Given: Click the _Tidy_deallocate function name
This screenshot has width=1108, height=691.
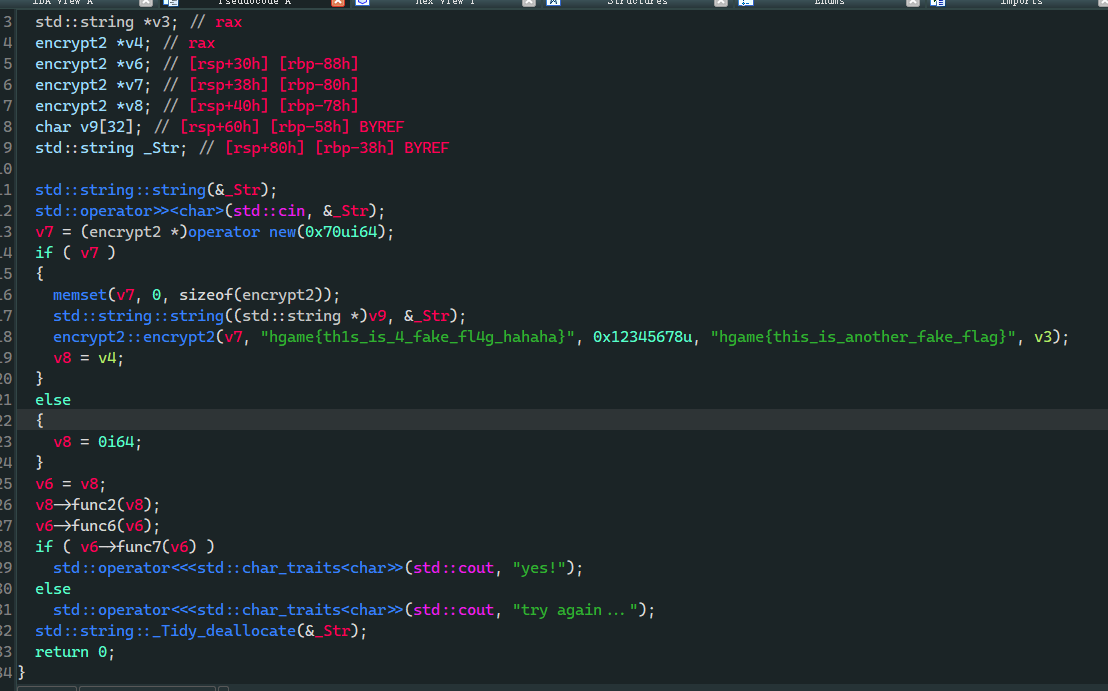Looking at the screenshot, I should click(x=238, y=631).
